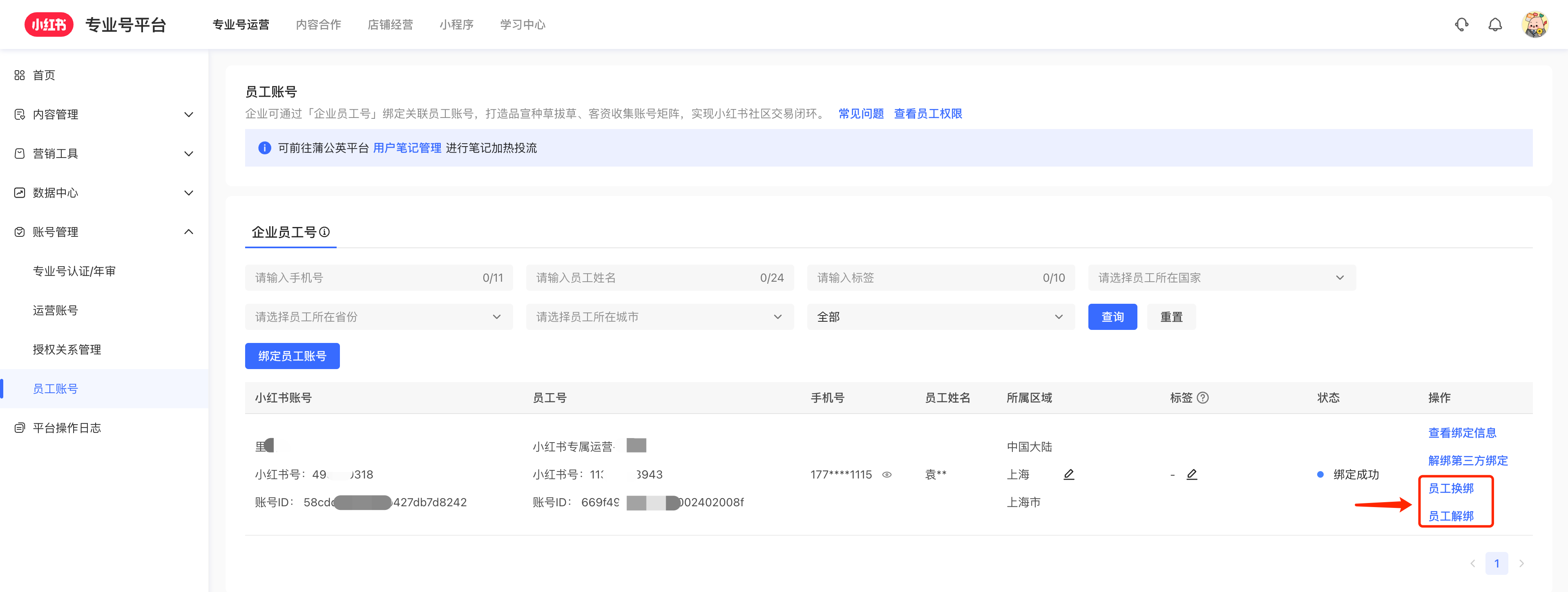Switch to 内容合作 top menu
Screen dimensions: 1568x592
[x=318, y=24]
